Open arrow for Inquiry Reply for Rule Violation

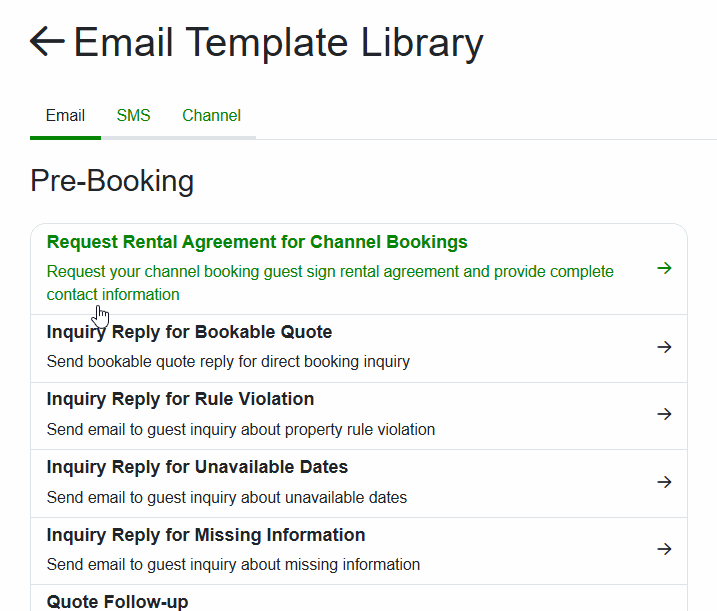[x=664, y=414]
